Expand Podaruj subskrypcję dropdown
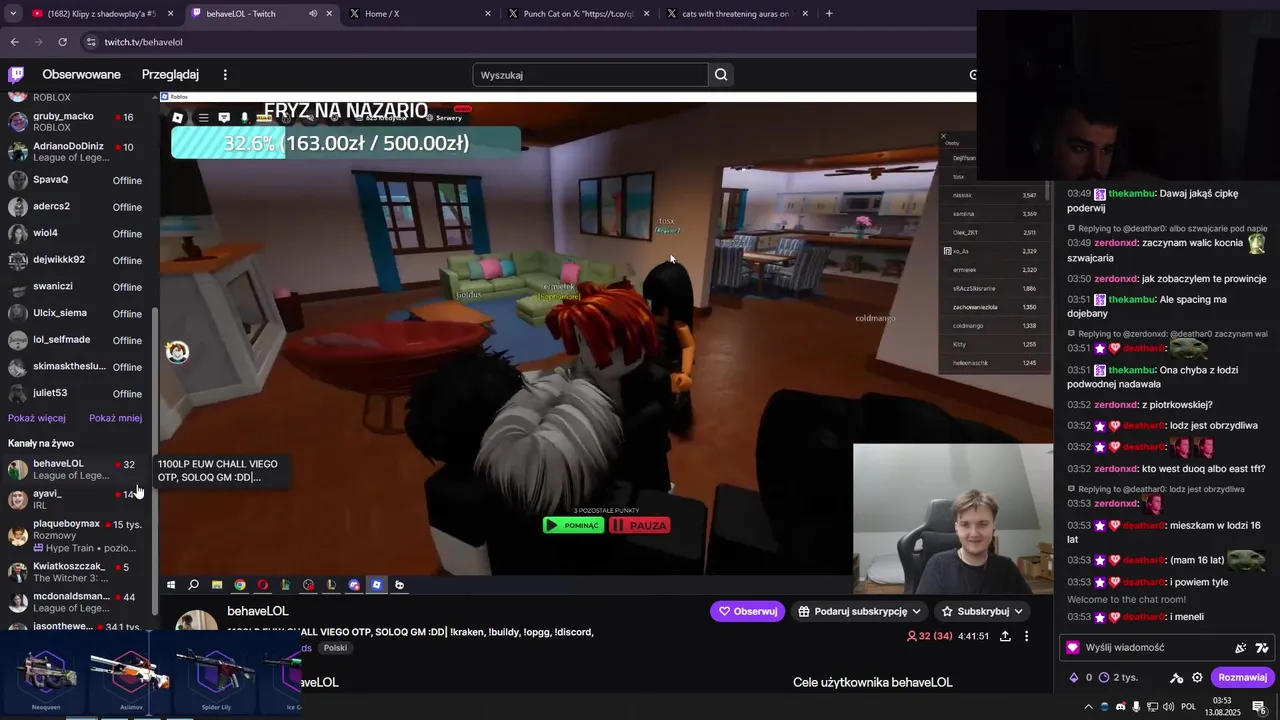 [858, 611]
